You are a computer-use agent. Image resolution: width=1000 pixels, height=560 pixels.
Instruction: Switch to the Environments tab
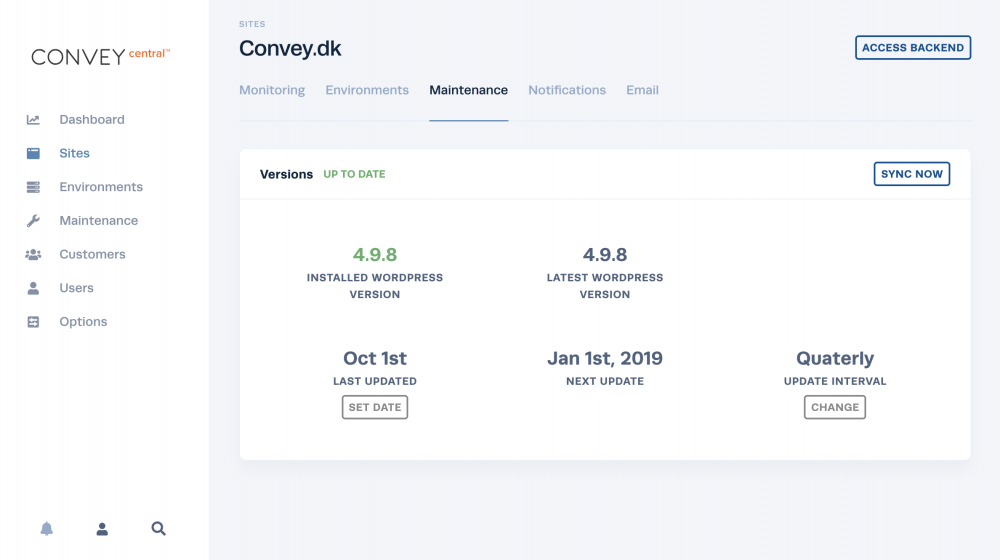(x=367, y=90)
